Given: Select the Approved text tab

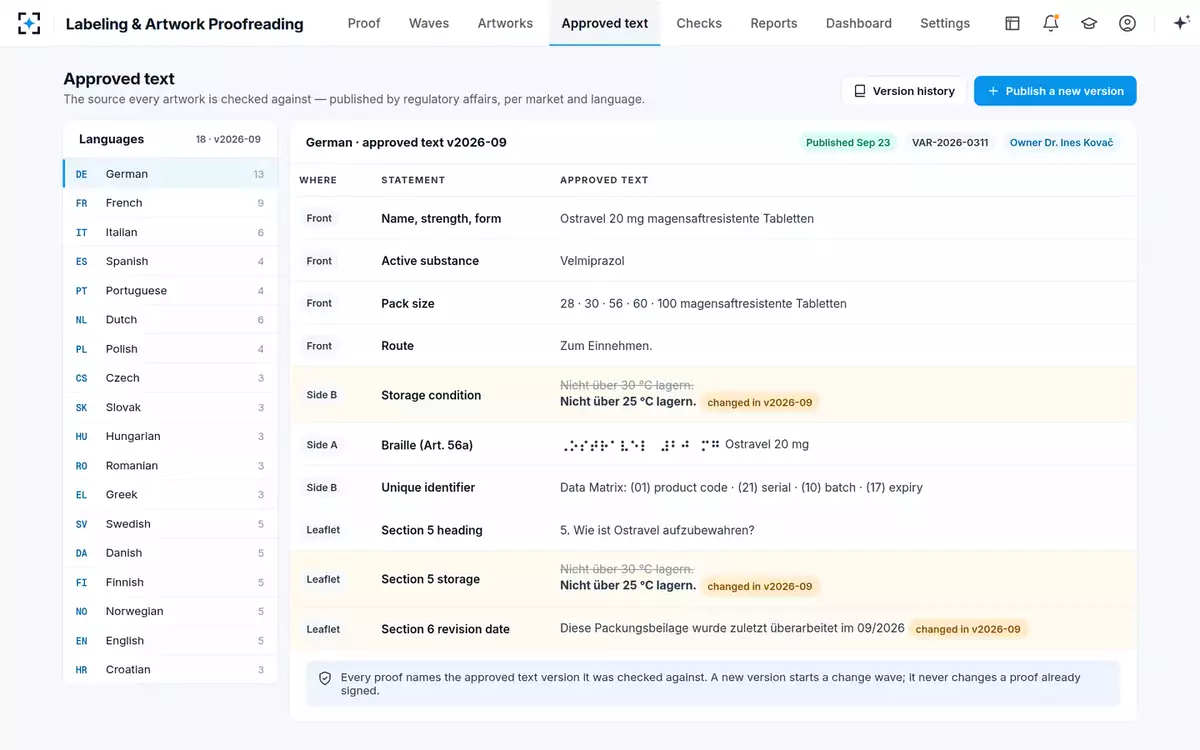Looking at the screenshot, I should point(605,23).
